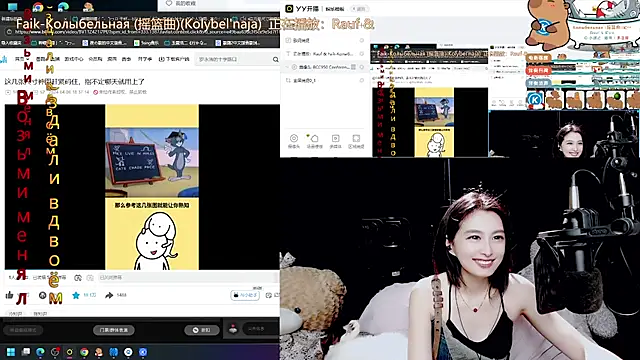Click the Tom and Jerry video player

(142, 187)
